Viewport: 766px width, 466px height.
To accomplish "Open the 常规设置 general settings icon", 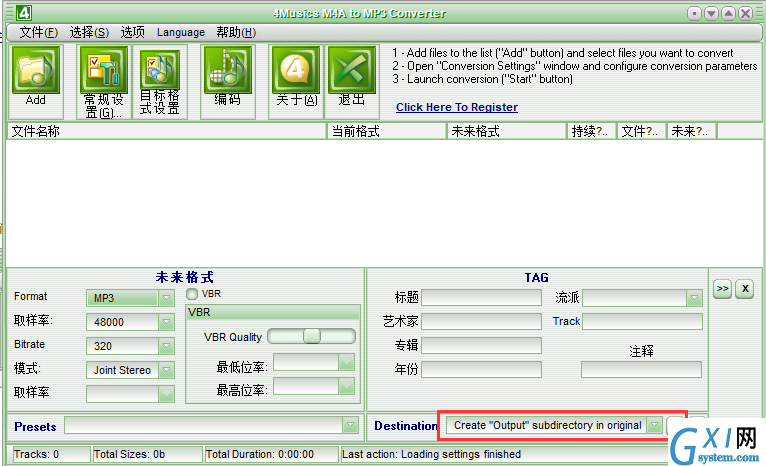I will pos(104,70).
